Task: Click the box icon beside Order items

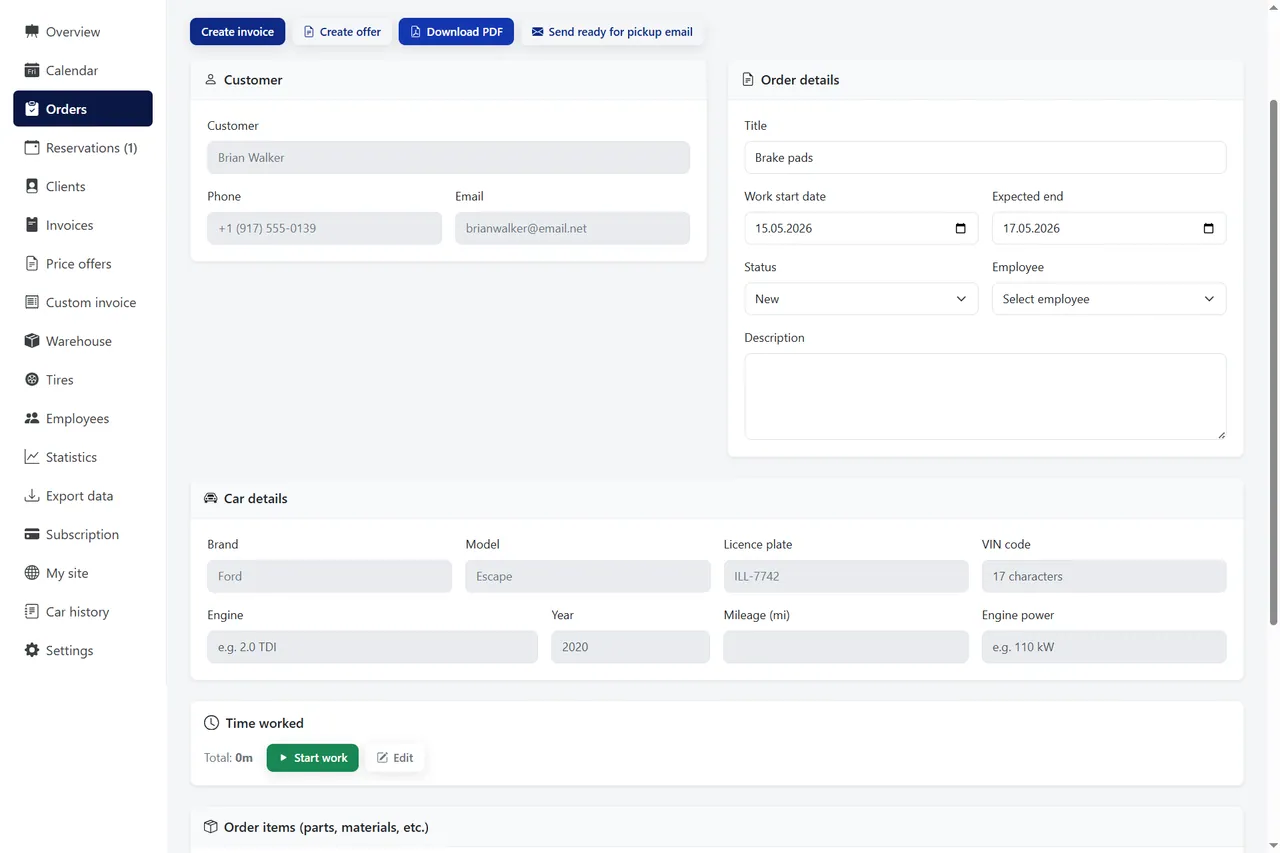Action: [211, 827]
